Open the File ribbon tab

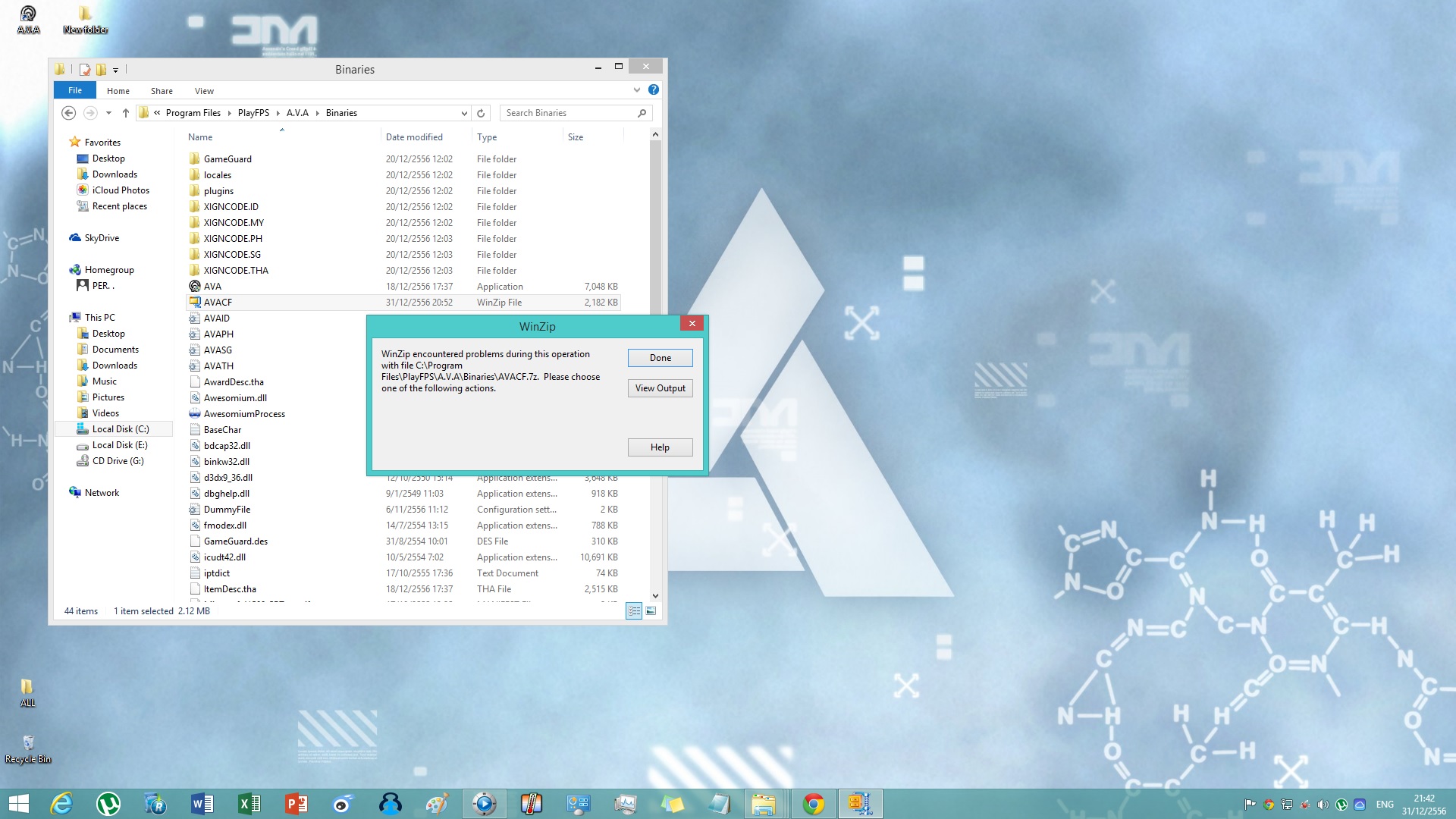[75, 90]
